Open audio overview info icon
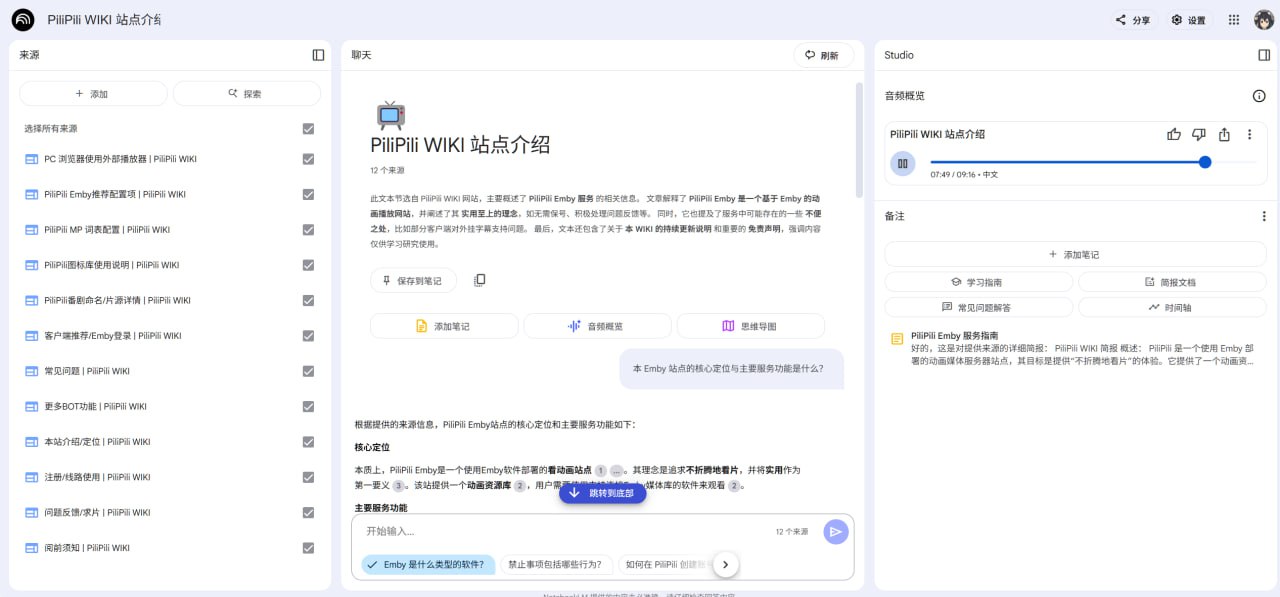This screenshot has width=1280, height=597. [1259, 96]
